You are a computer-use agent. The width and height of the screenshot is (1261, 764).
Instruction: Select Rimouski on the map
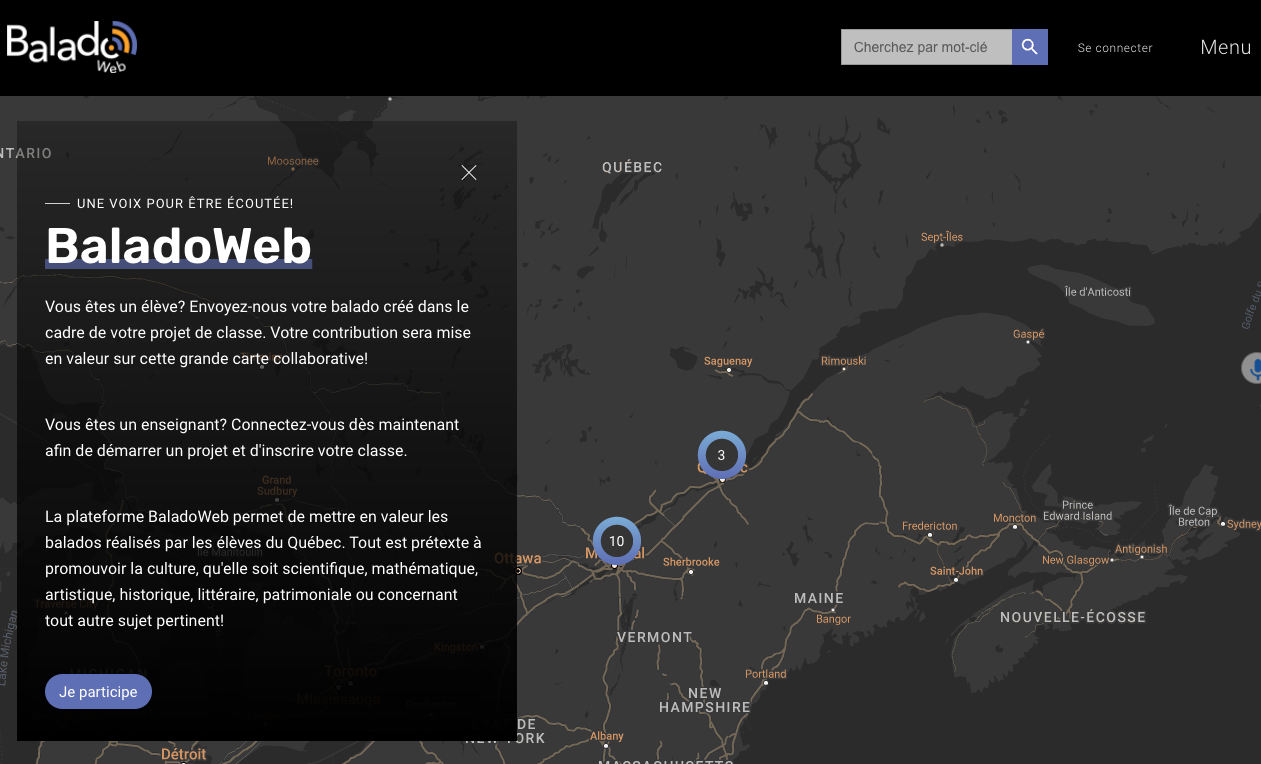click(x=843, y=361)
